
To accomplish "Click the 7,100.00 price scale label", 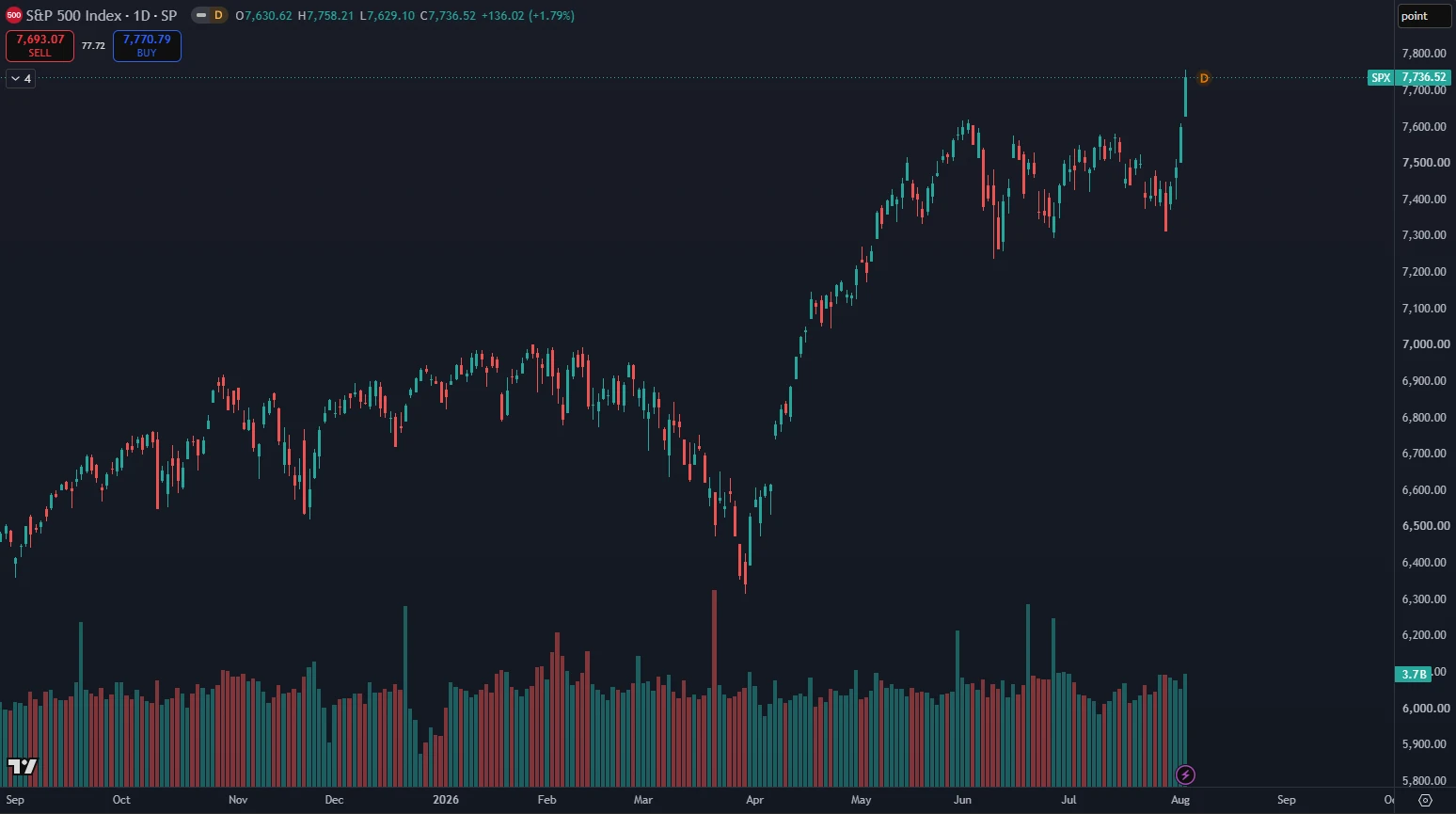I will tap(1424, 309).
